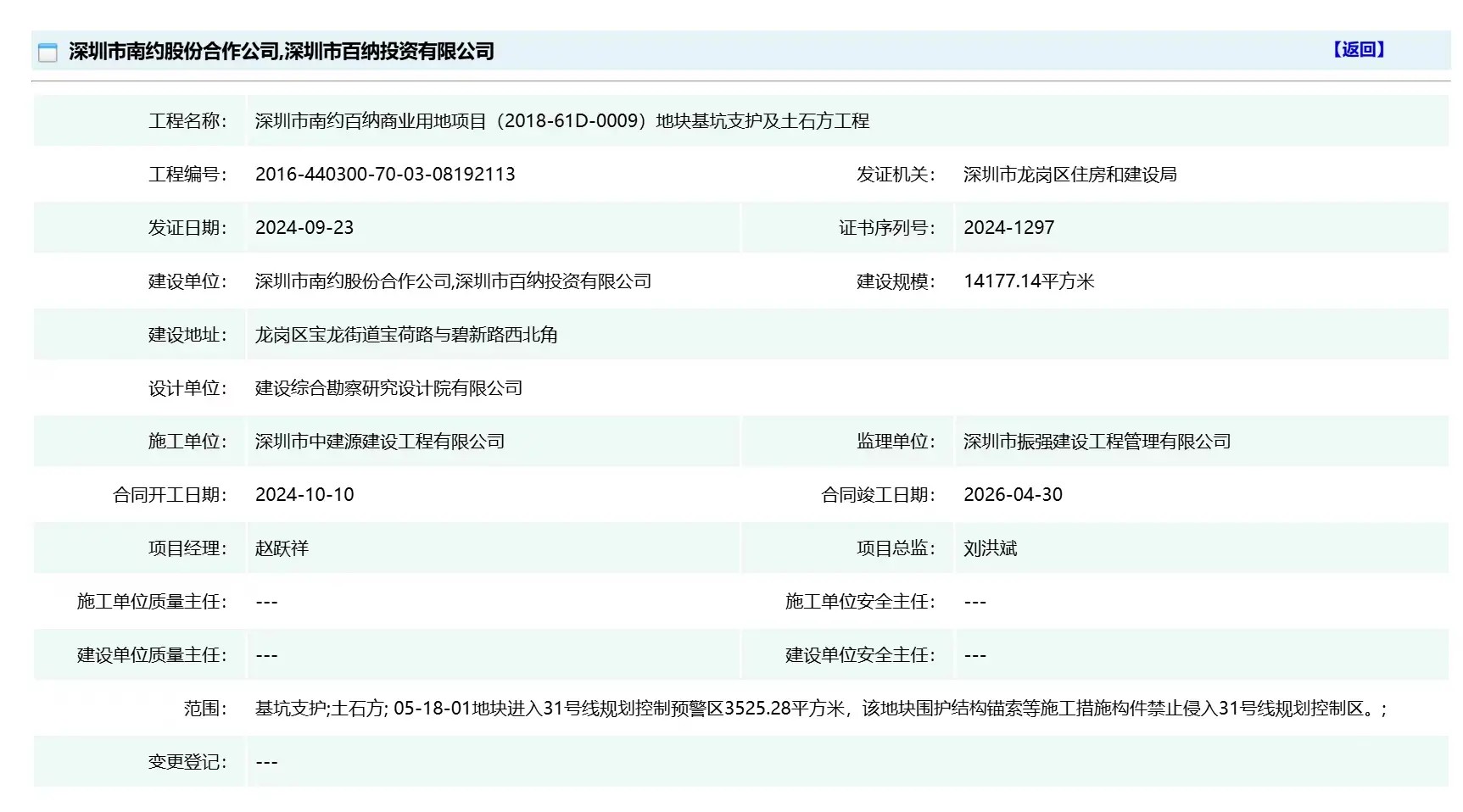
Task: Click the design unit 建设综合勘察研究设计院有限公司
Action: pyautogui.click(x=388, y=388)
